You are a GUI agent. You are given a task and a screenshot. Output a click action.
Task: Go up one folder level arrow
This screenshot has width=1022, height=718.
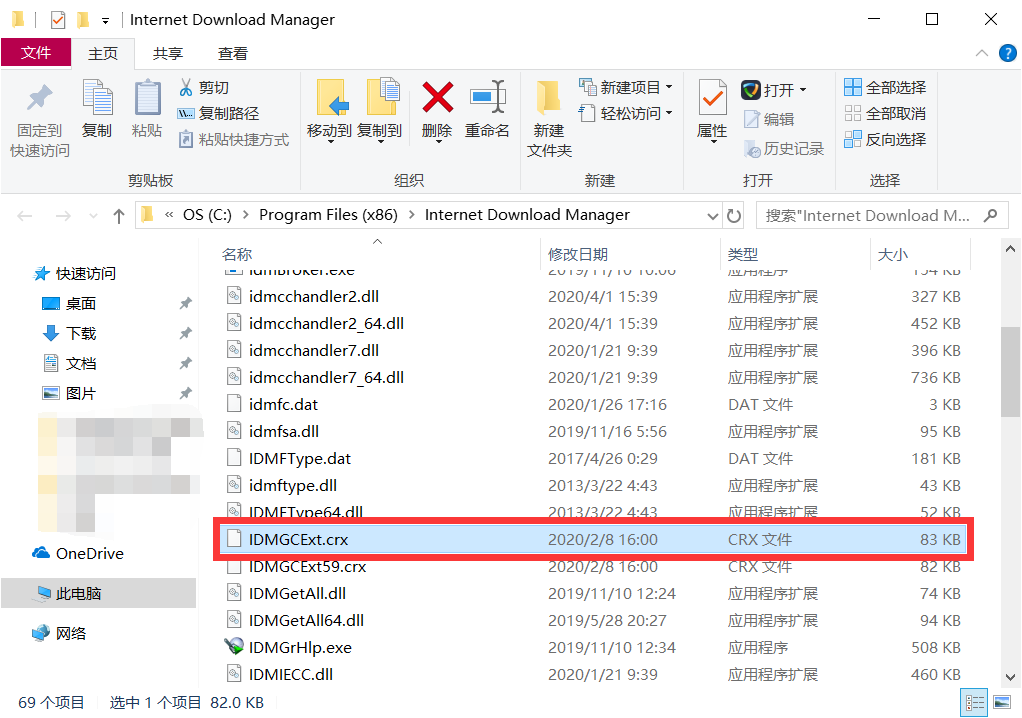pyautogui.click(x=119, y=216)
